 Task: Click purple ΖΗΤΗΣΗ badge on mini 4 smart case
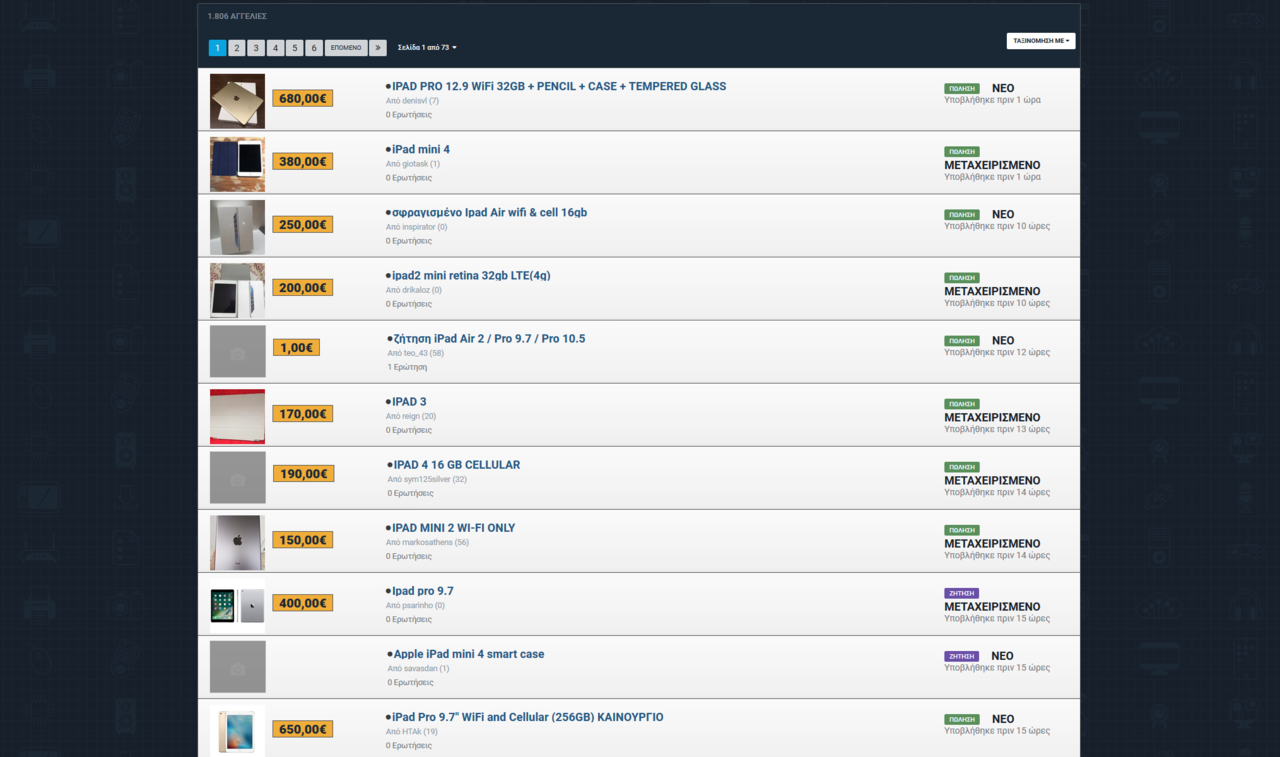click(x=962, y=656)
